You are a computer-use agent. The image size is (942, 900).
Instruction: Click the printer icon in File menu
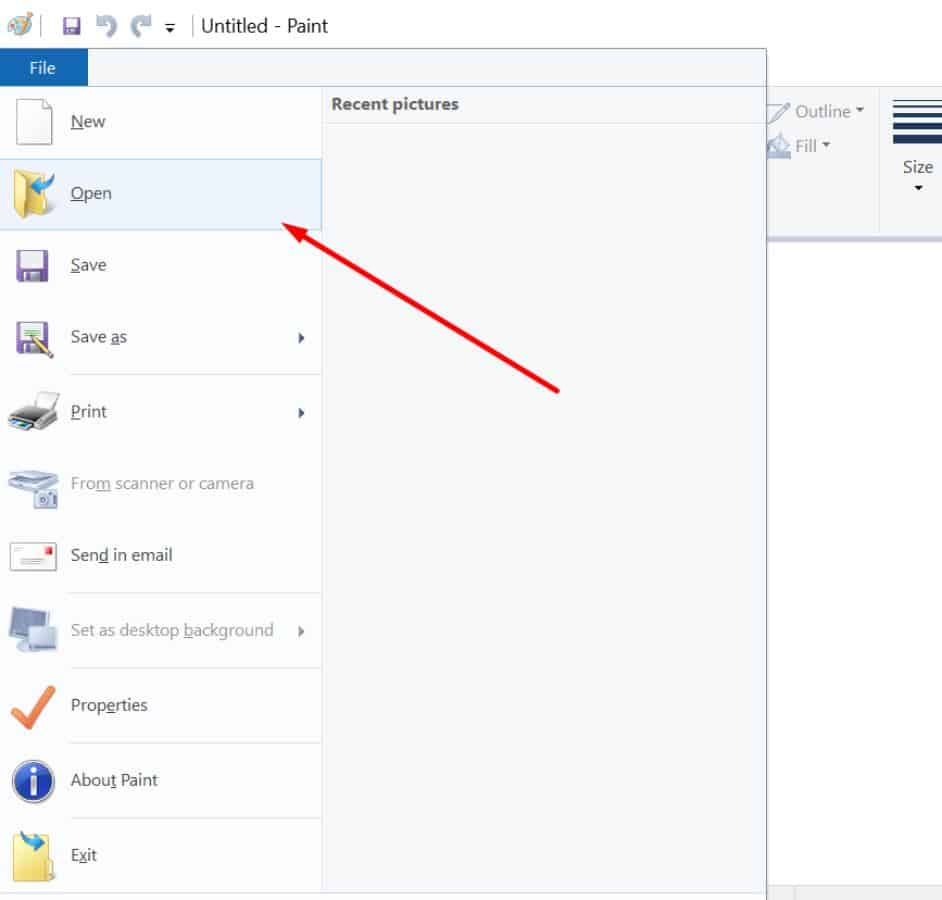point(33,411)
